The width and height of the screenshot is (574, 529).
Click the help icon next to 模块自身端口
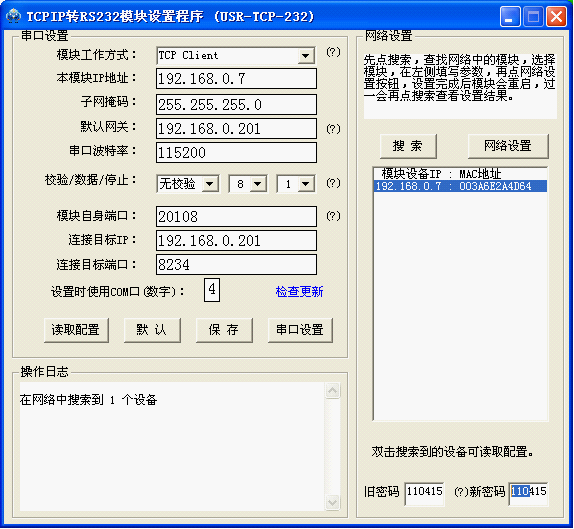pyautogui.click(x=333, y=216)
